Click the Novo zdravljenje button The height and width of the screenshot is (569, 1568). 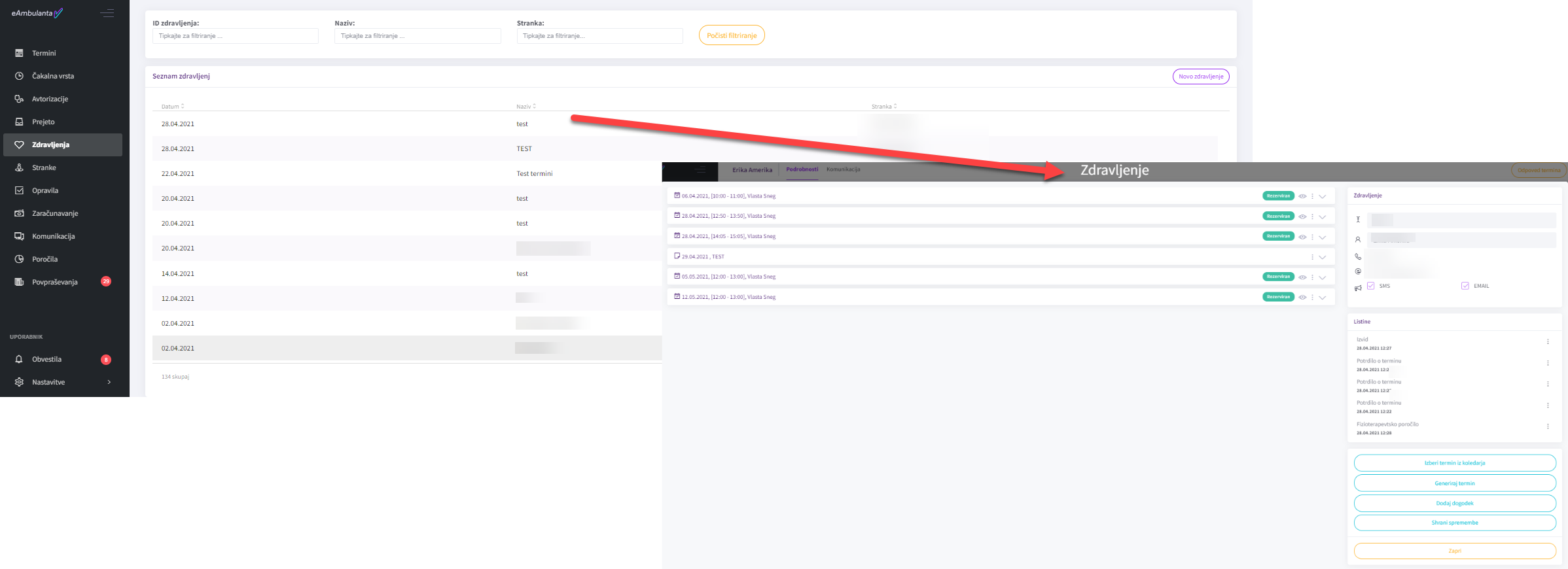1200,77
